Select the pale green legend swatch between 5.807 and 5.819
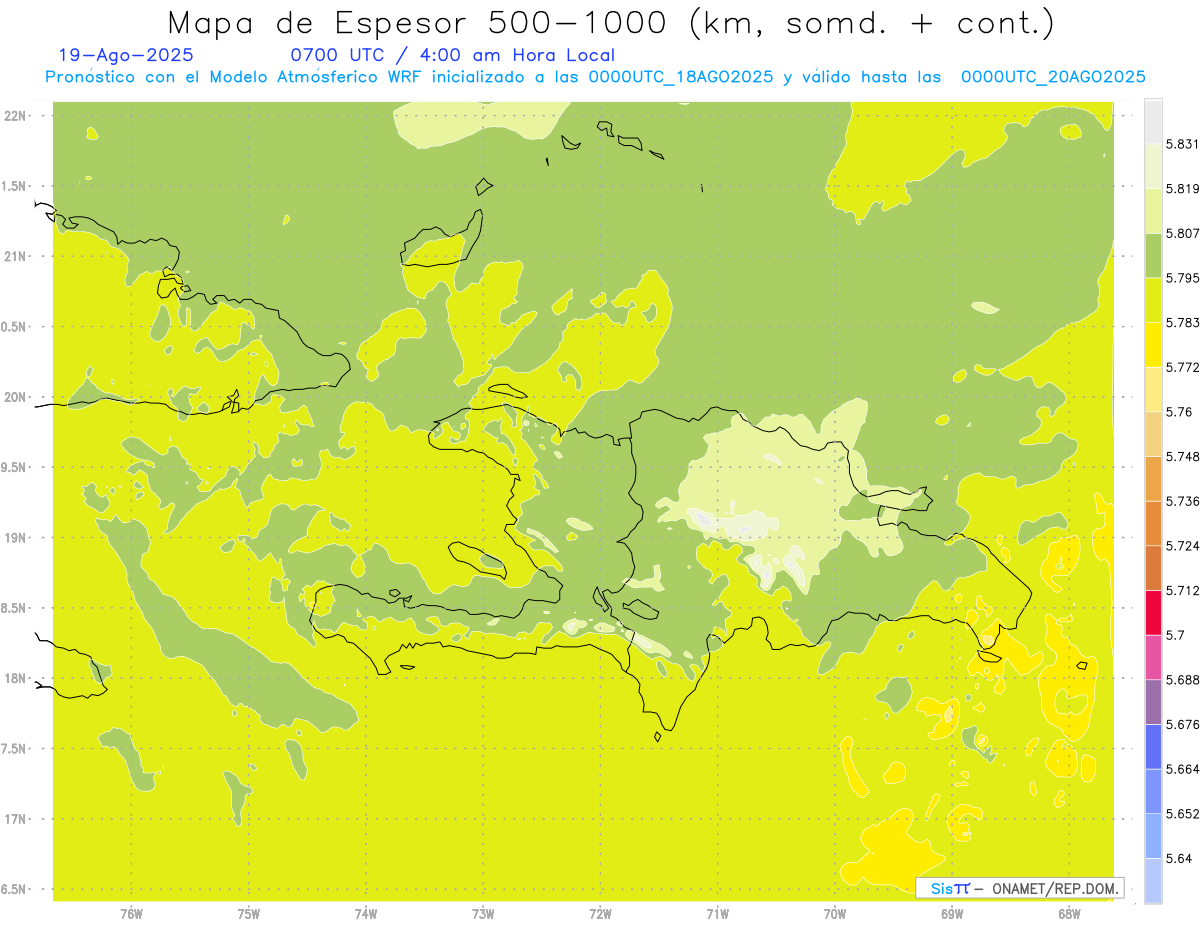The image size is (1200, 927). click(x=1153, y=211)
